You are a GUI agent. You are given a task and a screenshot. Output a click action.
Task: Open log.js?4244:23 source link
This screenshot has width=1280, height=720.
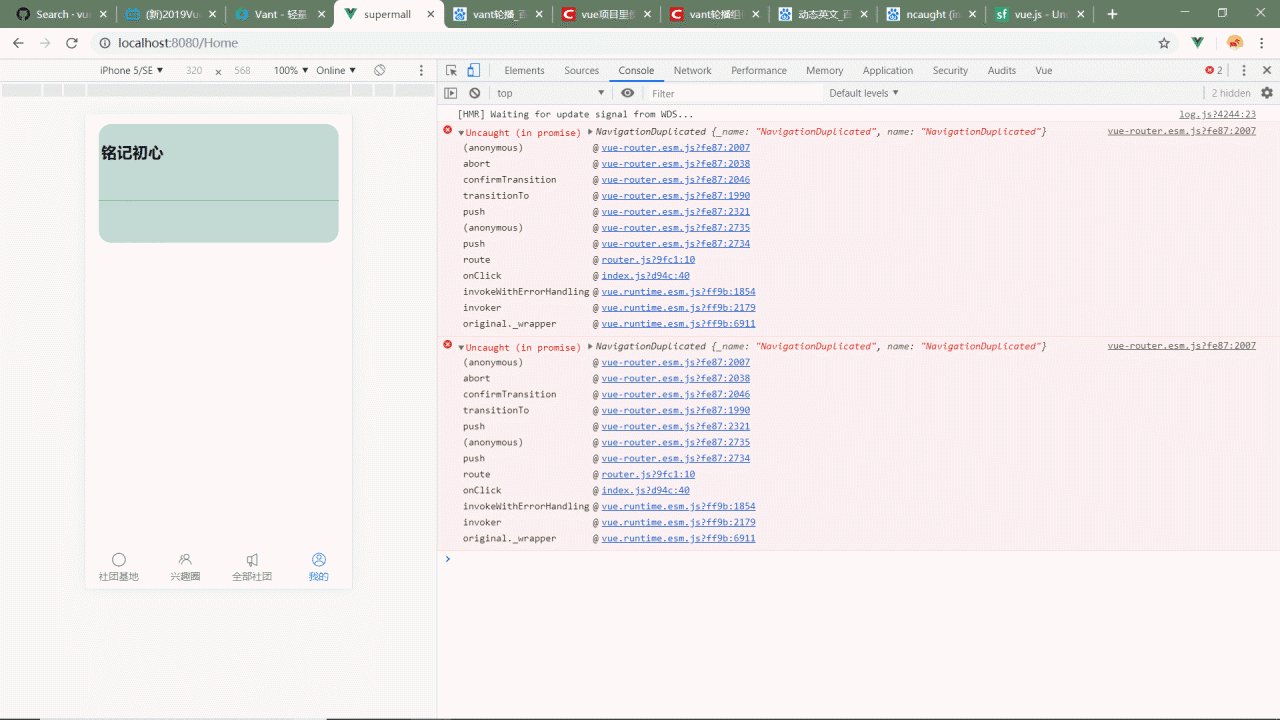[x=1217, y=114]
